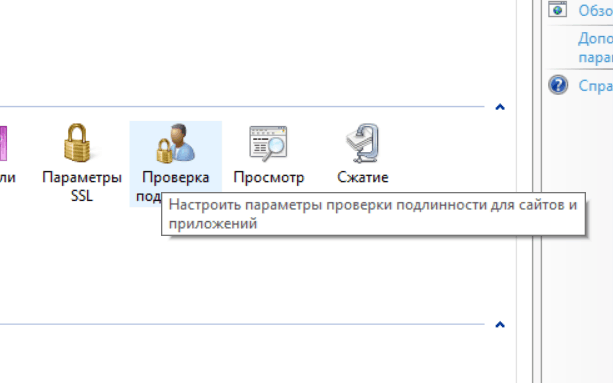Open the Параметры SSL padlock icon
This screenshot has width=613, height=383.
tap(77, 142)
